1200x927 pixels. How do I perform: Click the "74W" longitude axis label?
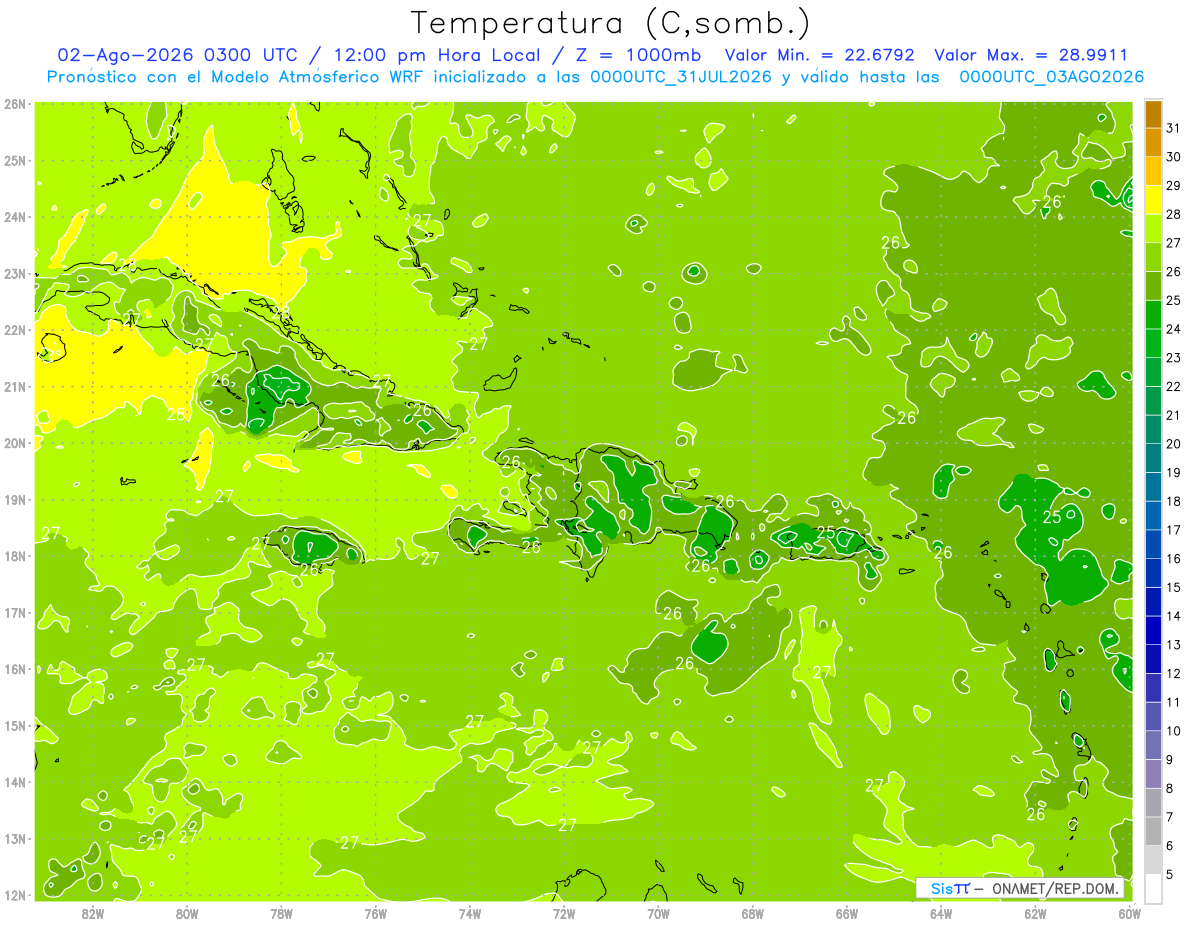pos(470,913)
